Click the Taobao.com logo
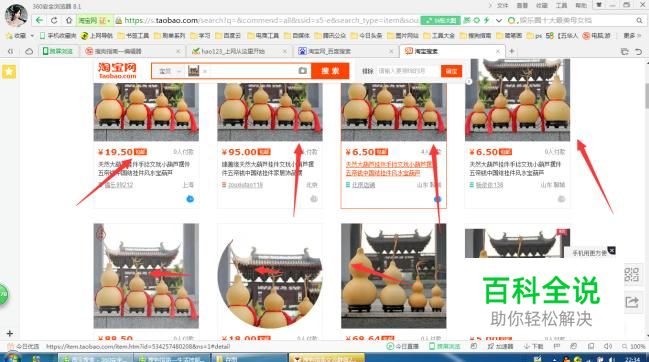 coord(117,71)
